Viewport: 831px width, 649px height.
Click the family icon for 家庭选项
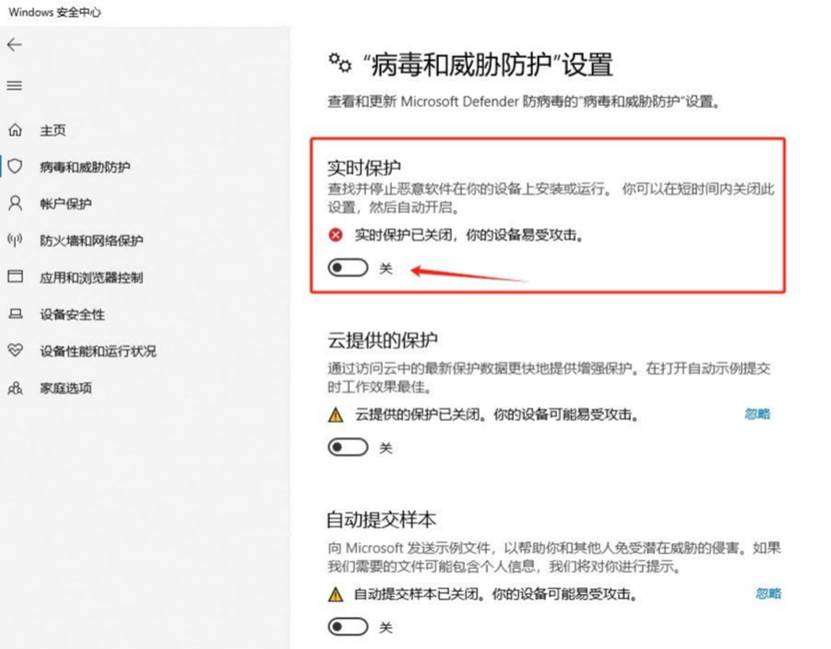point(15,387)
